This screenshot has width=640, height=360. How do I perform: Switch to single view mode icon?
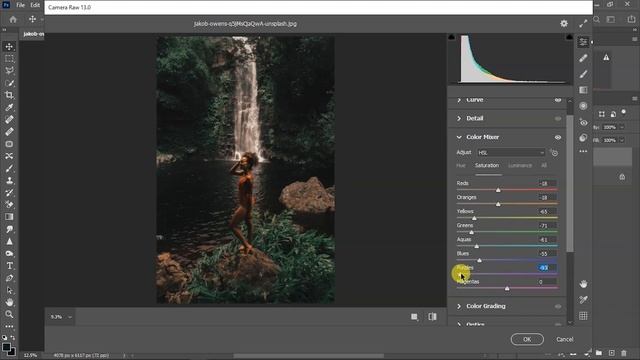(414, 317)
